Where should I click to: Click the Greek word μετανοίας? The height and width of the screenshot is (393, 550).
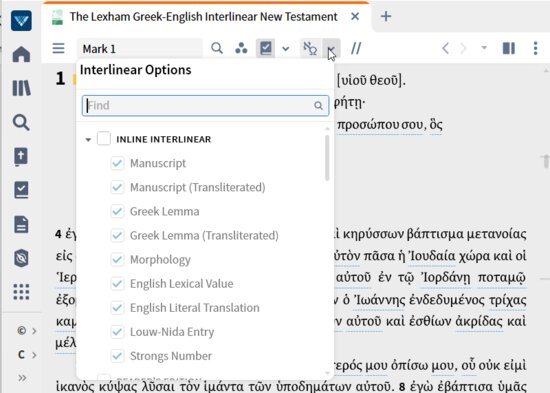pyautogui.click(x=497, y=234)
